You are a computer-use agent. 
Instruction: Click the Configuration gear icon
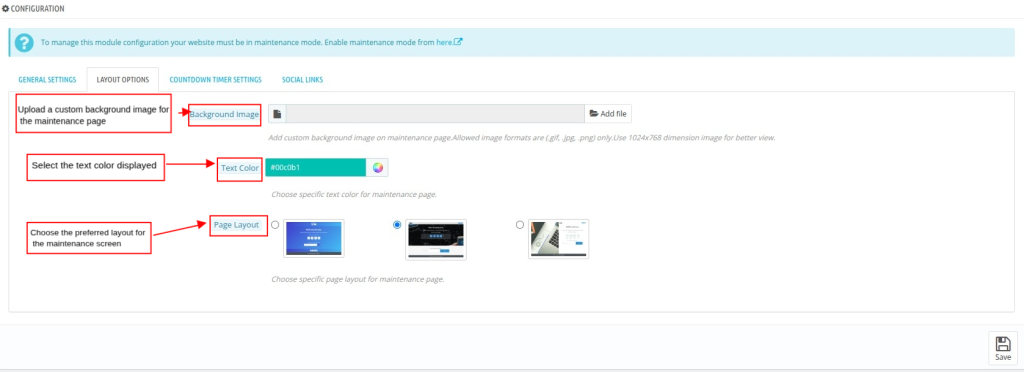6,9
